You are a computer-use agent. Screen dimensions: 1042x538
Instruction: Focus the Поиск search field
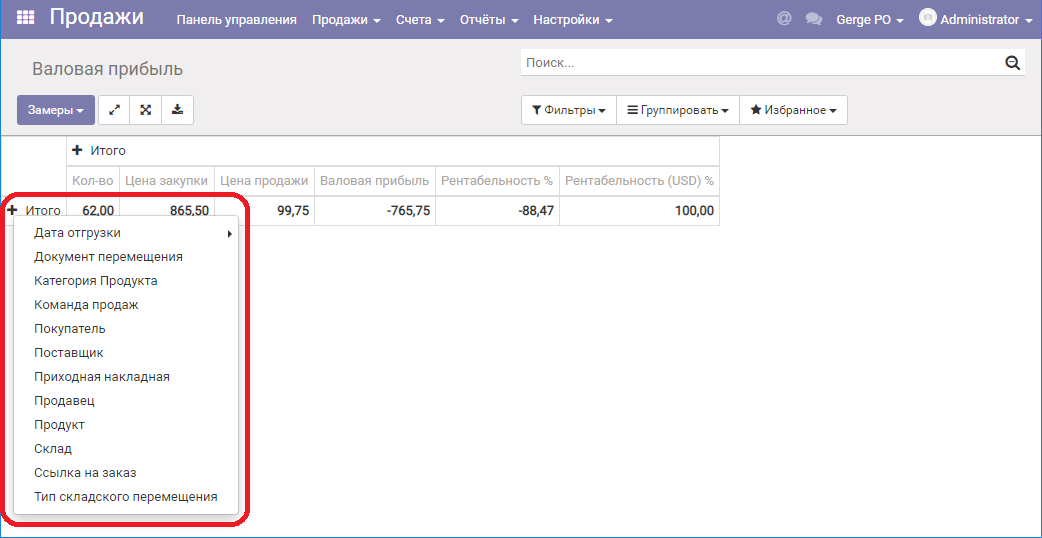pos(760,63)
